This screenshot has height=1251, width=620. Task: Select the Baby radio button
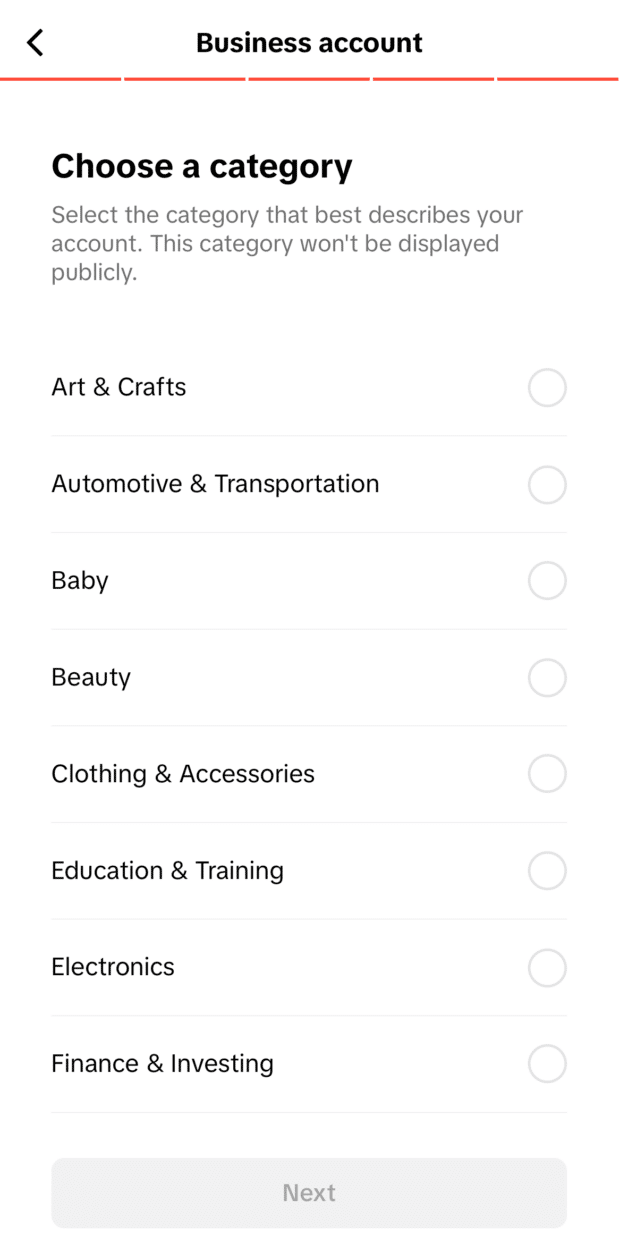tap(547, 581)
